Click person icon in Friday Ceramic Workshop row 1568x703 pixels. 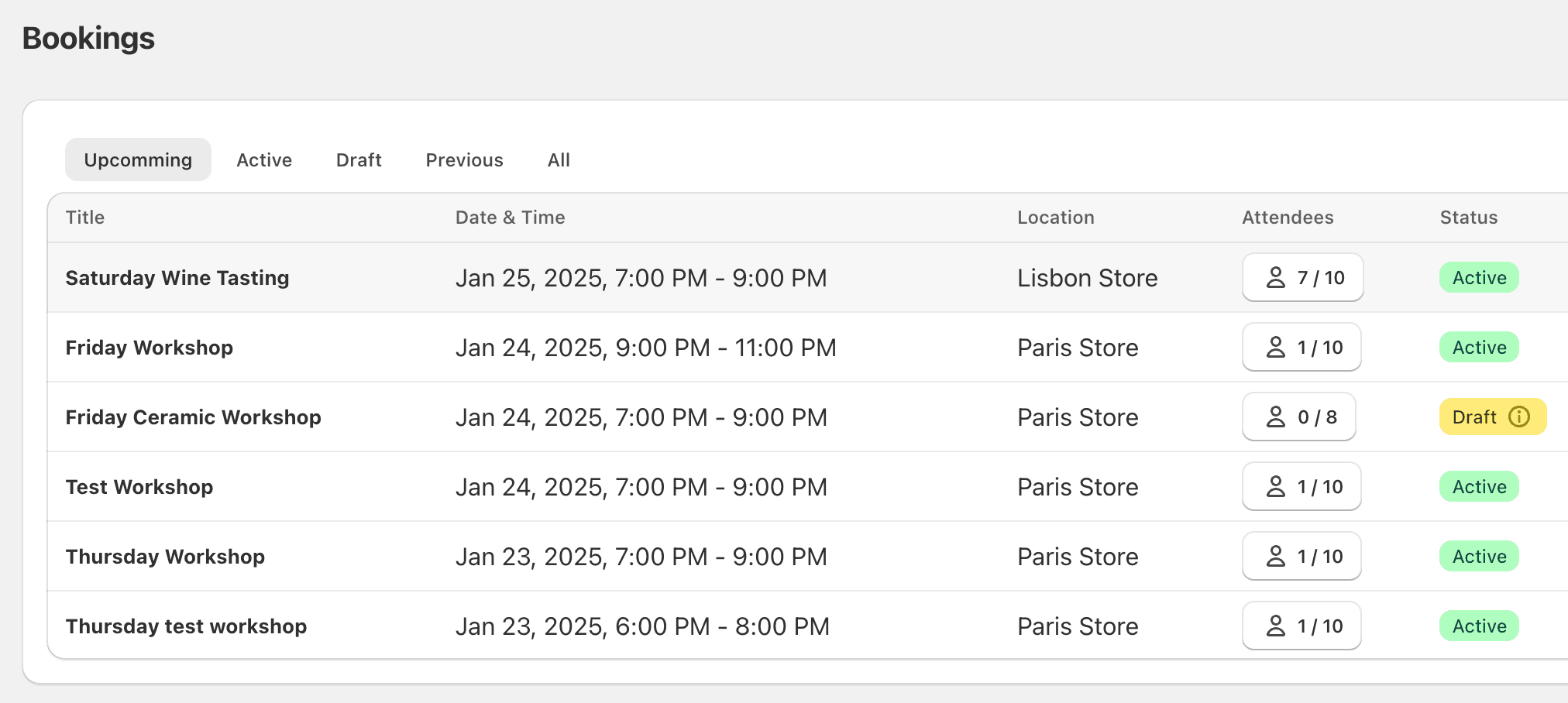(1275, 417)
